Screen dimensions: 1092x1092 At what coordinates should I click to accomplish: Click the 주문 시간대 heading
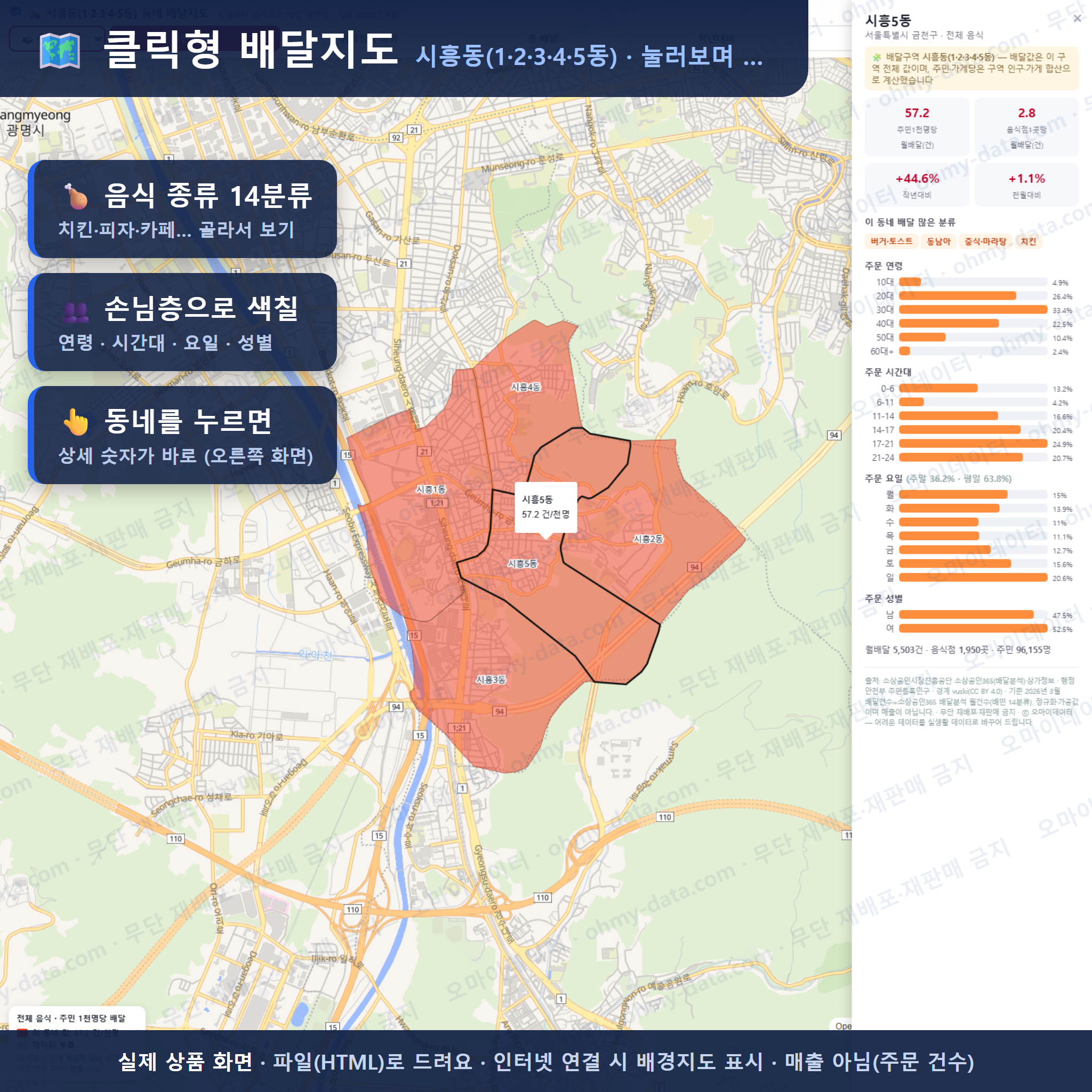[888, 372]
